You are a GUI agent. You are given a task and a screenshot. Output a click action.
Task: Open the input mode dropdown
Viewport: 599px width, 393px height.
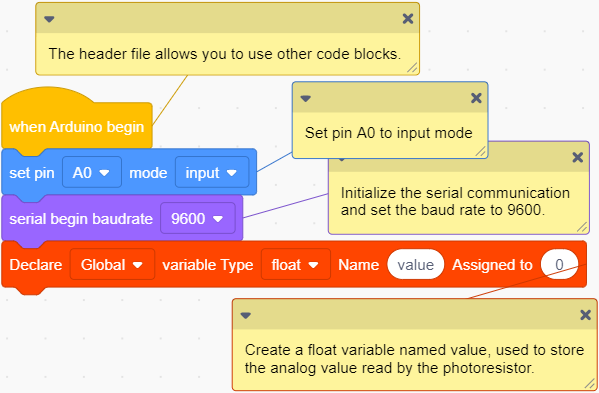tap(212, 173)
